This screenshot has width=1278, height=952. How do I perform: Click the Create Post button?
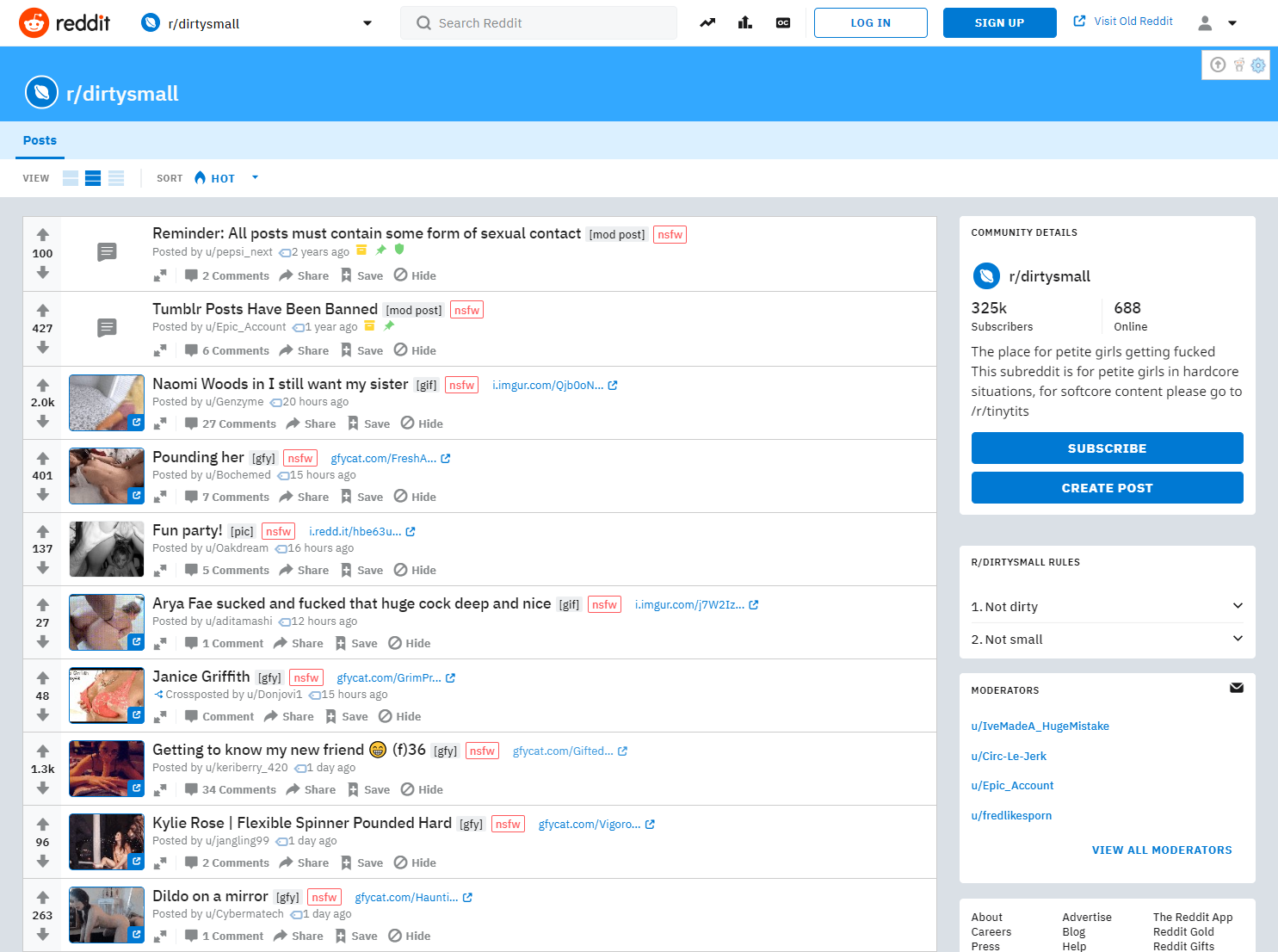pos(1107,488)
